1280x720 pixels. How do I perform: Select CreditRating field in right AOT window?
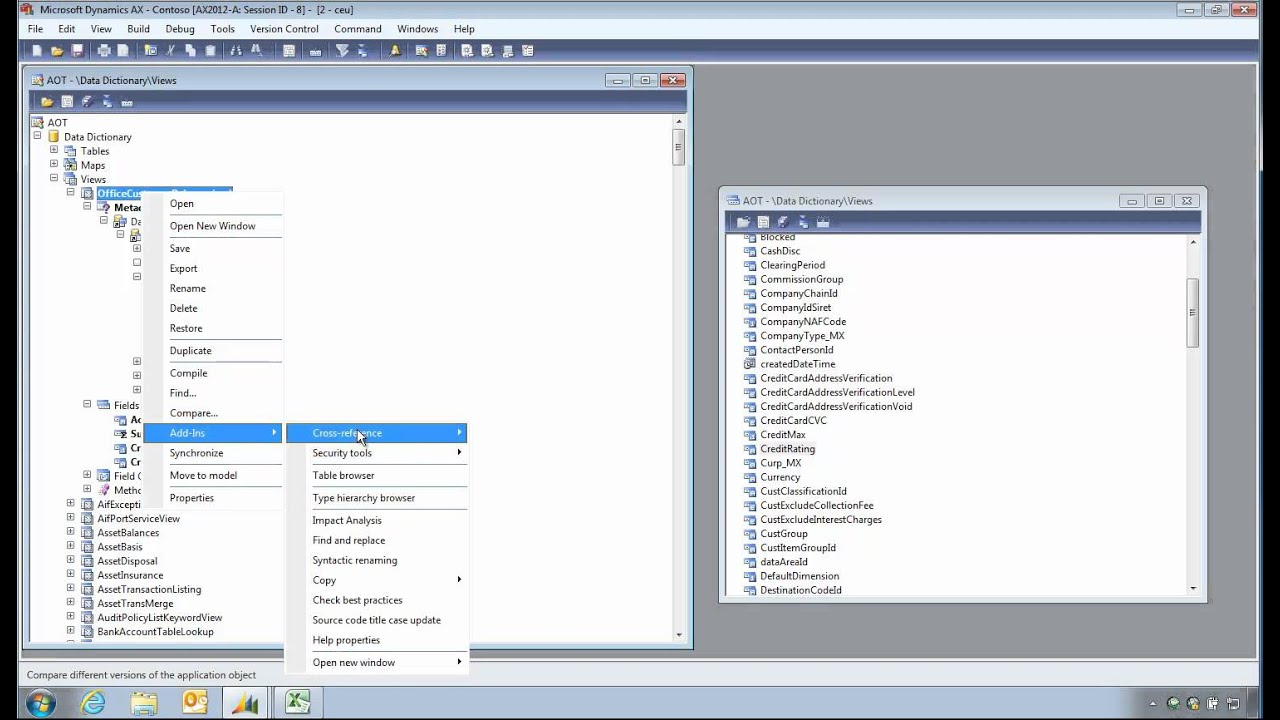(787, 449)
